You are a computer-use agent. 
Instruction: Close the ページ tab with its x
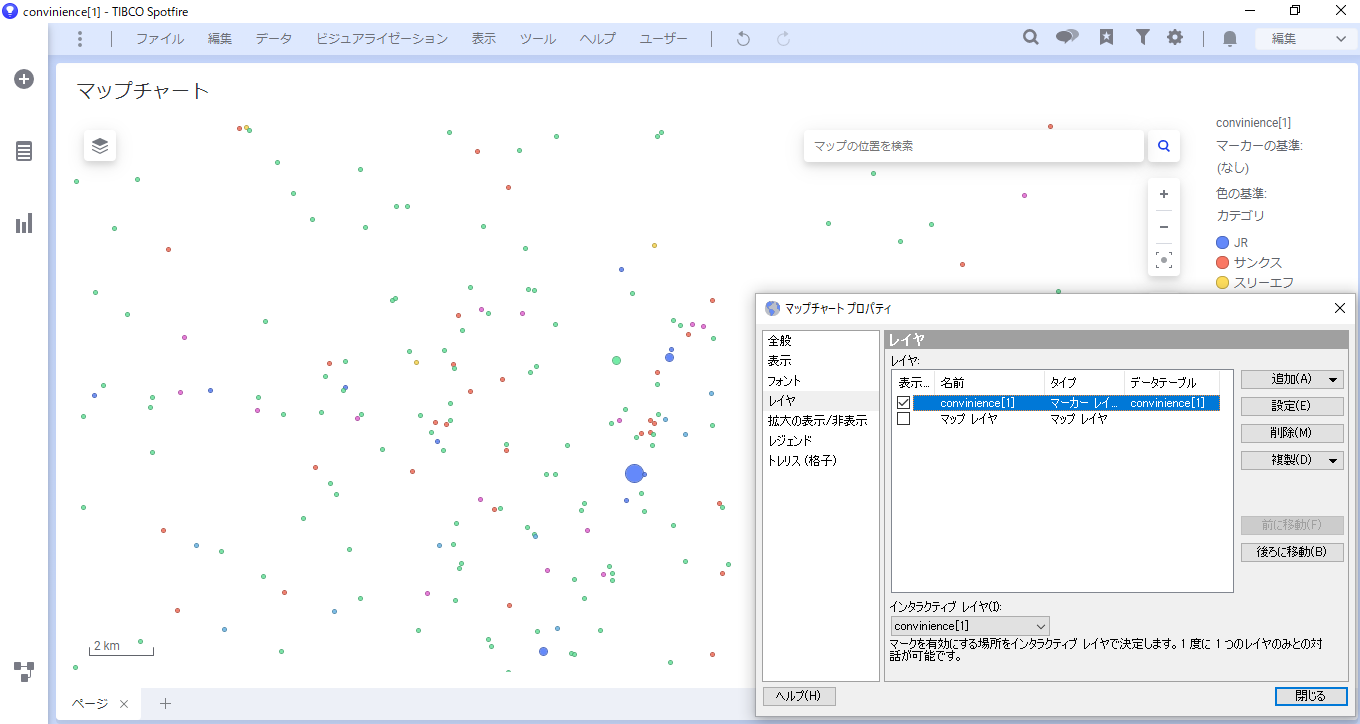pos(124,704)
